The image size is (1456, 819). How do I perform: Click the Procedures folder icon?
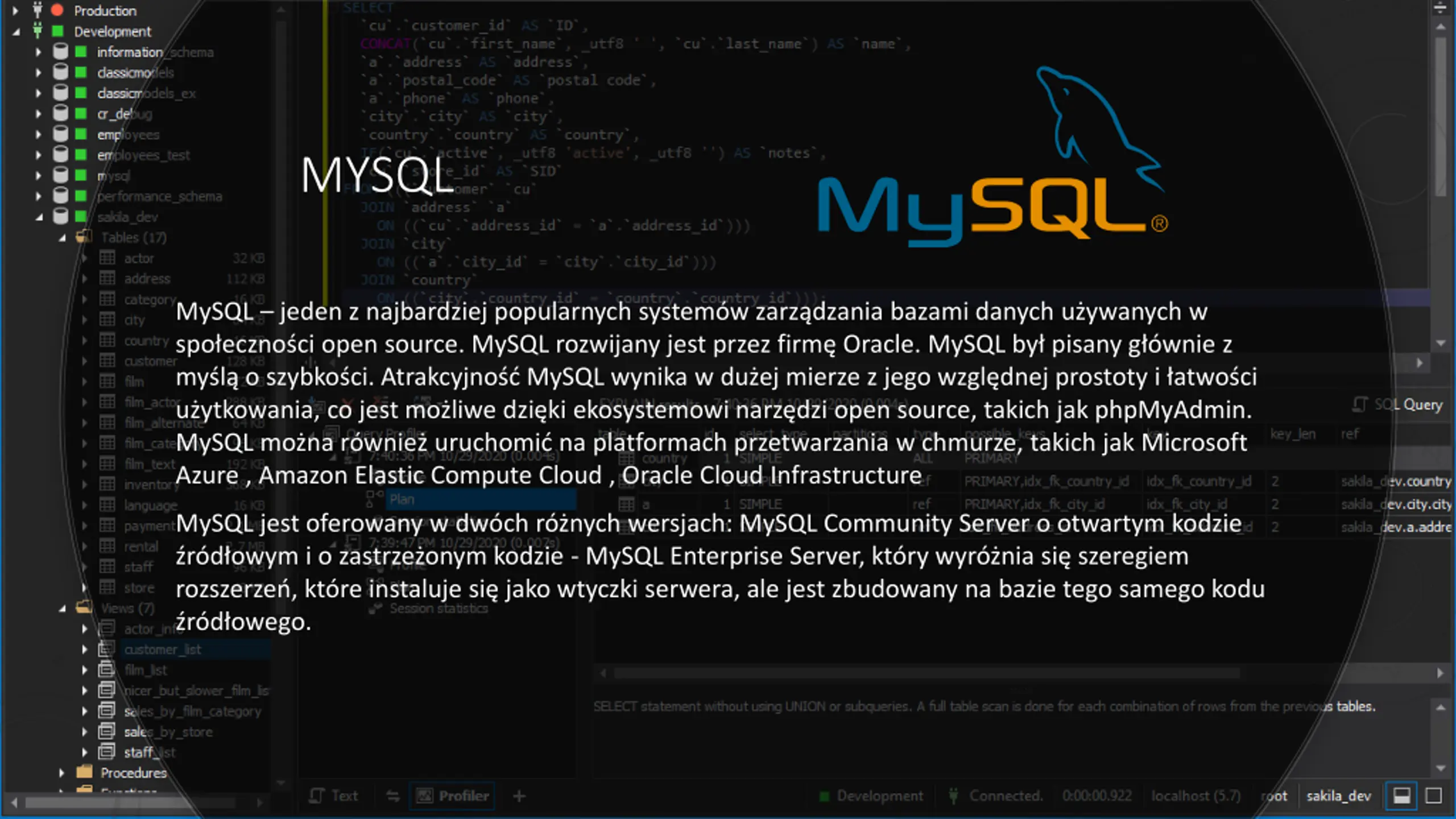(x=84, y=772)
